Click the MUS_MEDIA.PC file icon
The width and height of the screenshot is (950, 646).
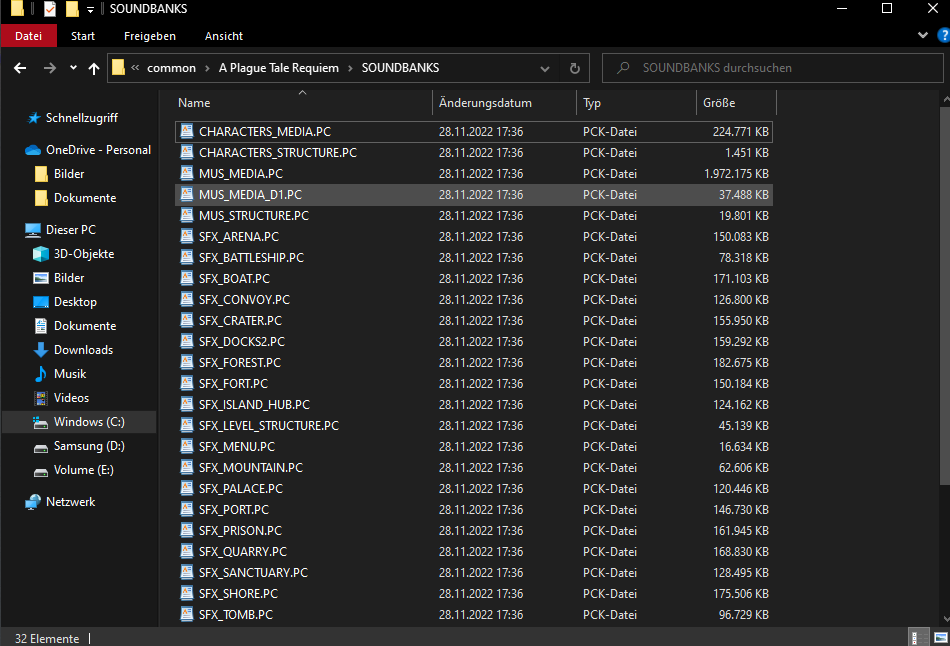(187, 173)
